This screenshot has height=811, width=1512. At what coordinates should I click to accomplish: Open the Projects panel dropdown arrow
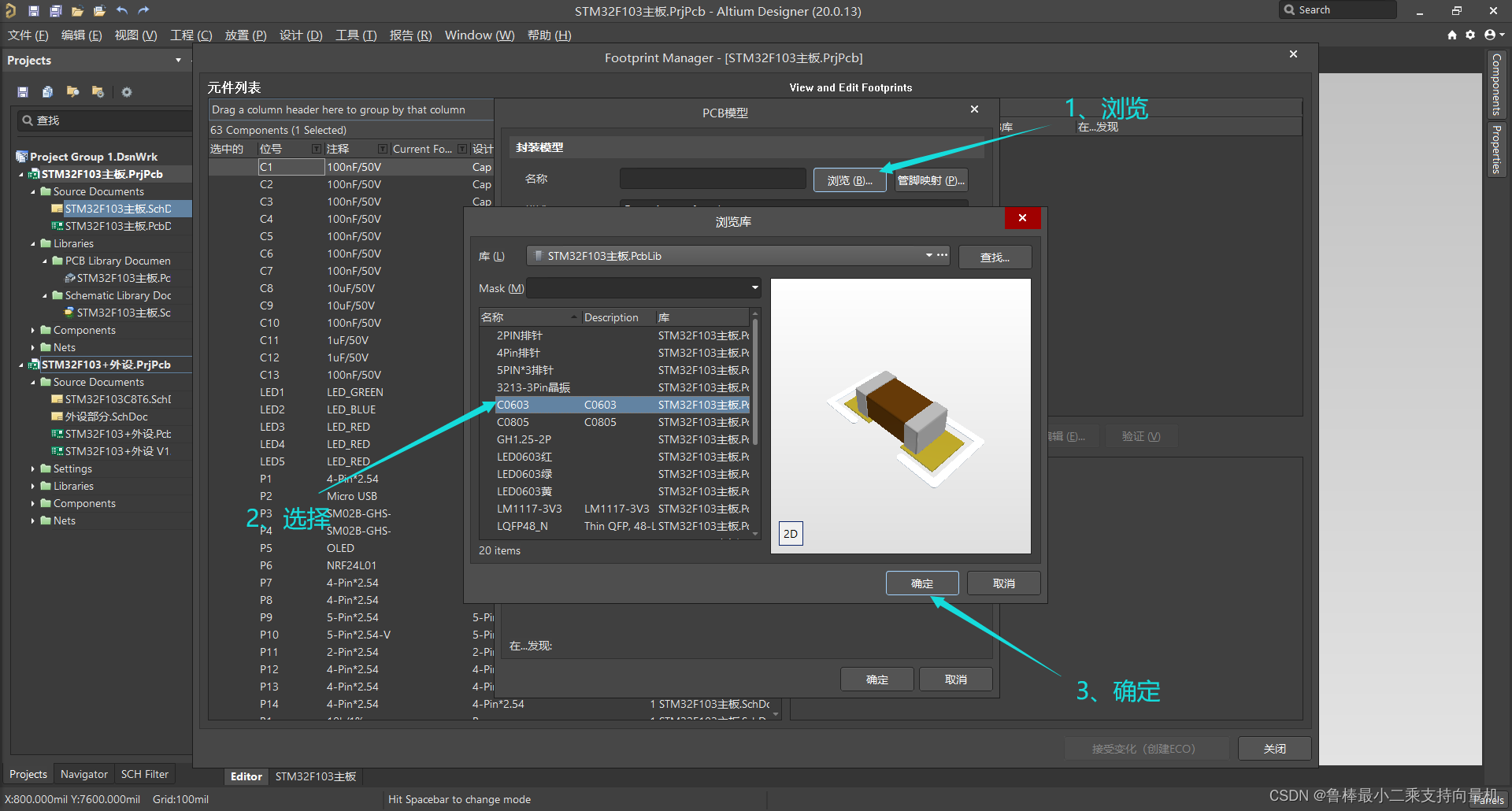(178, 61)
